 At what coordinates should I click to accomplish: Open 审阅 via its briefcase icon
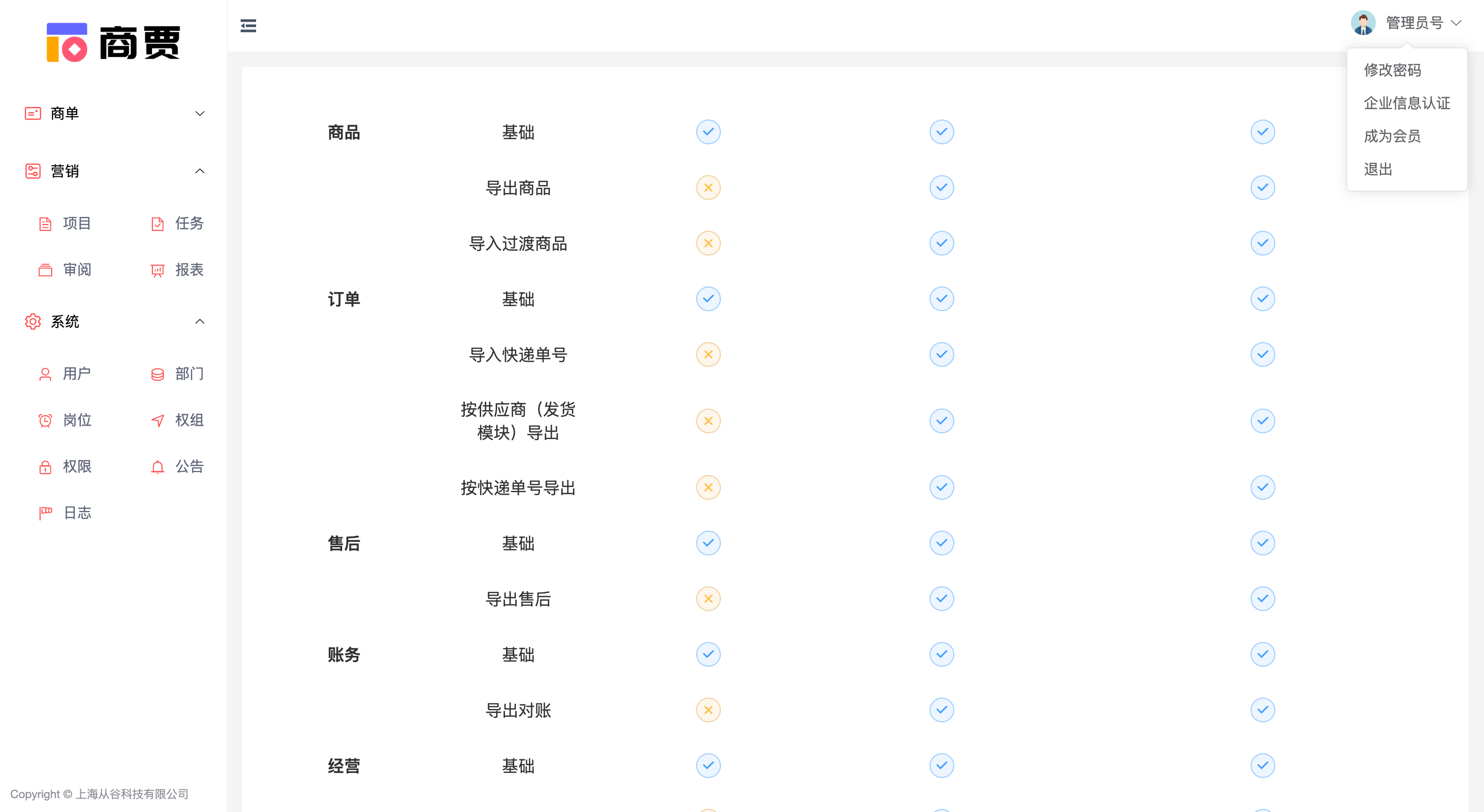[46, 269]
